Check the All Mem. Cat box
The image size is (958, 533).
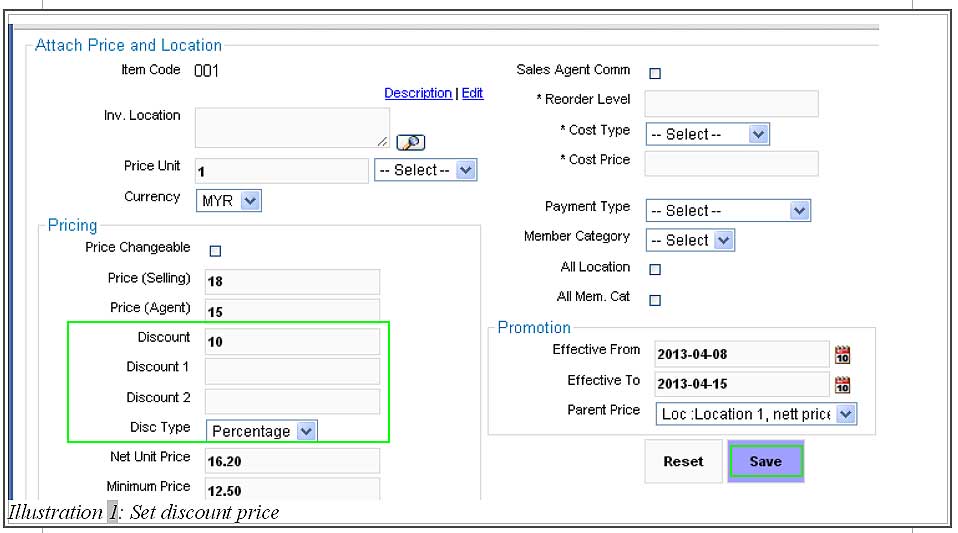(x=655, y=300)
